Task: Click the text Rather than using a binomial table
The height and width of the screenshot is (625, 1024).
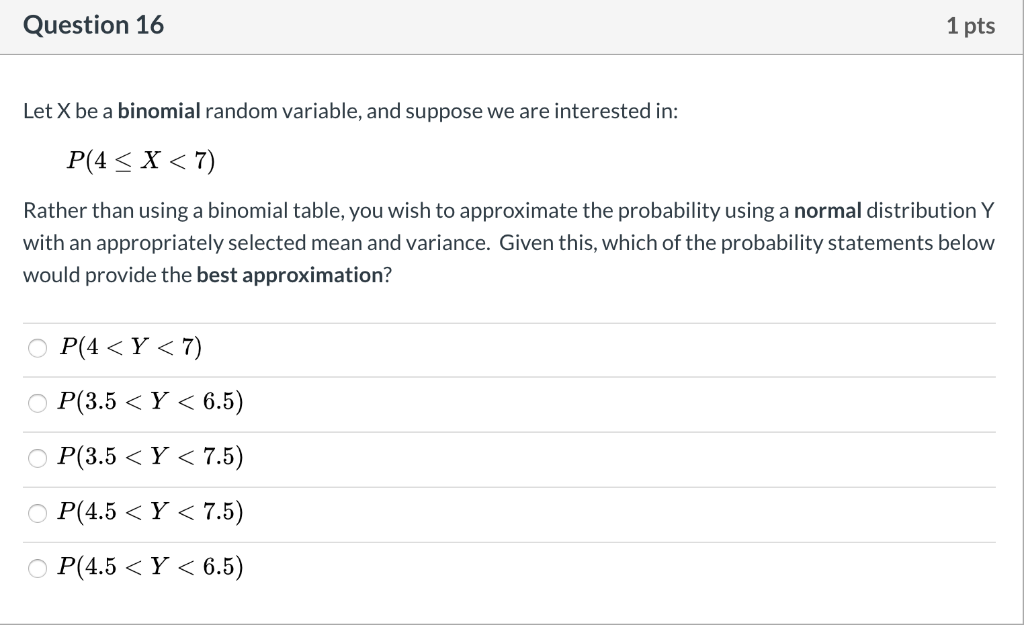Action: tap(183, 210)
